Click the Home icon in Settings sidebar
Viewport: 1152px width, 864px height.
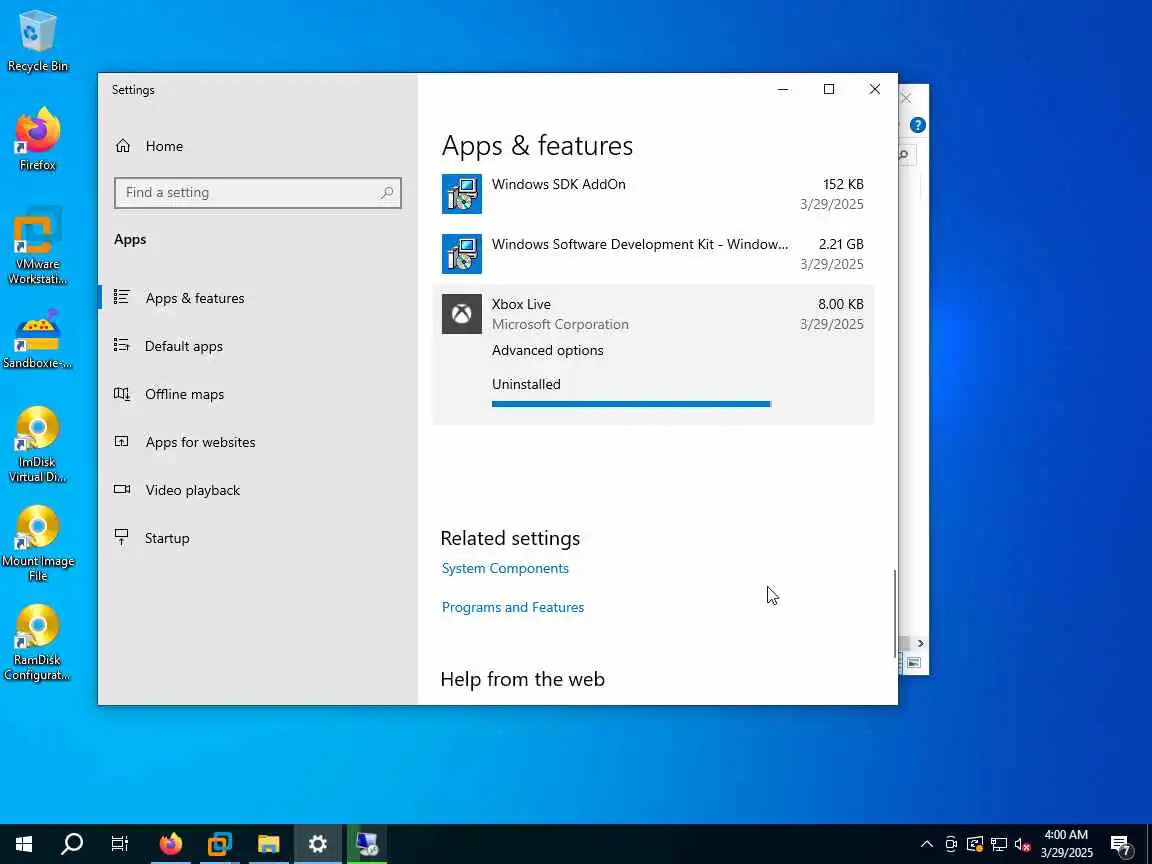point(123,146)
